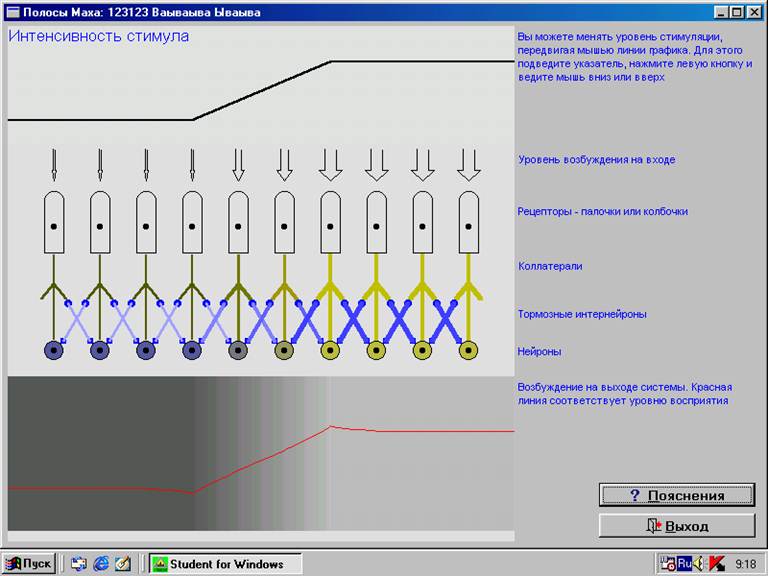This screenshot has width=768, height=576.
Task: Click the label Уровень возбуждения на входе
Action: [x=597, y=160]
